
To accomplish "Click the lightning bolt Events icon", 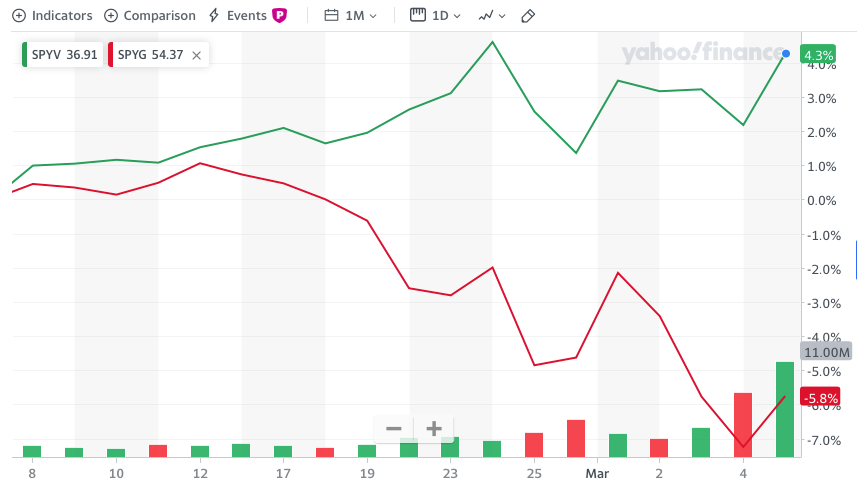I will click(215, 16).
